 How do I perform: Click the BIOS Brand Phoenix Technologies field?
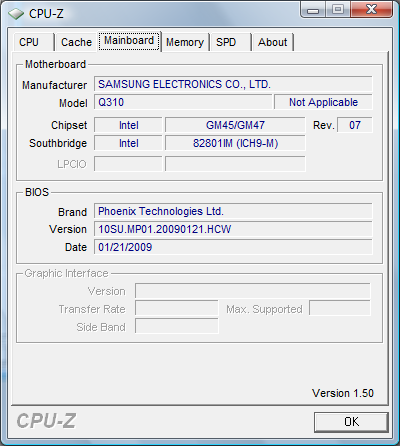coord(233,211)
